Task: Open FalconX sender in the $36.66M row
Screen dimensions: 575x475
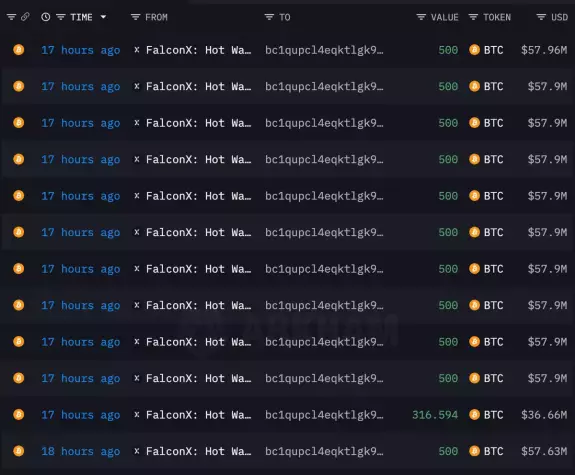Action: tap(198, 415)
